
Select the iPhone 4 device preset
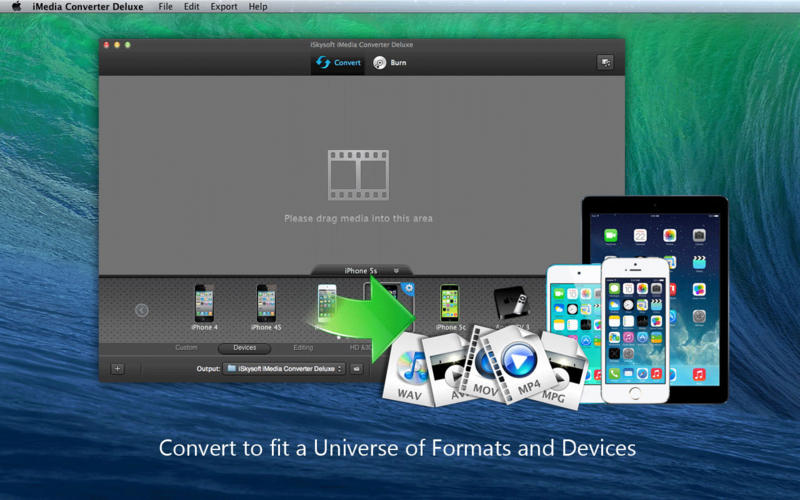click(204, 304)
